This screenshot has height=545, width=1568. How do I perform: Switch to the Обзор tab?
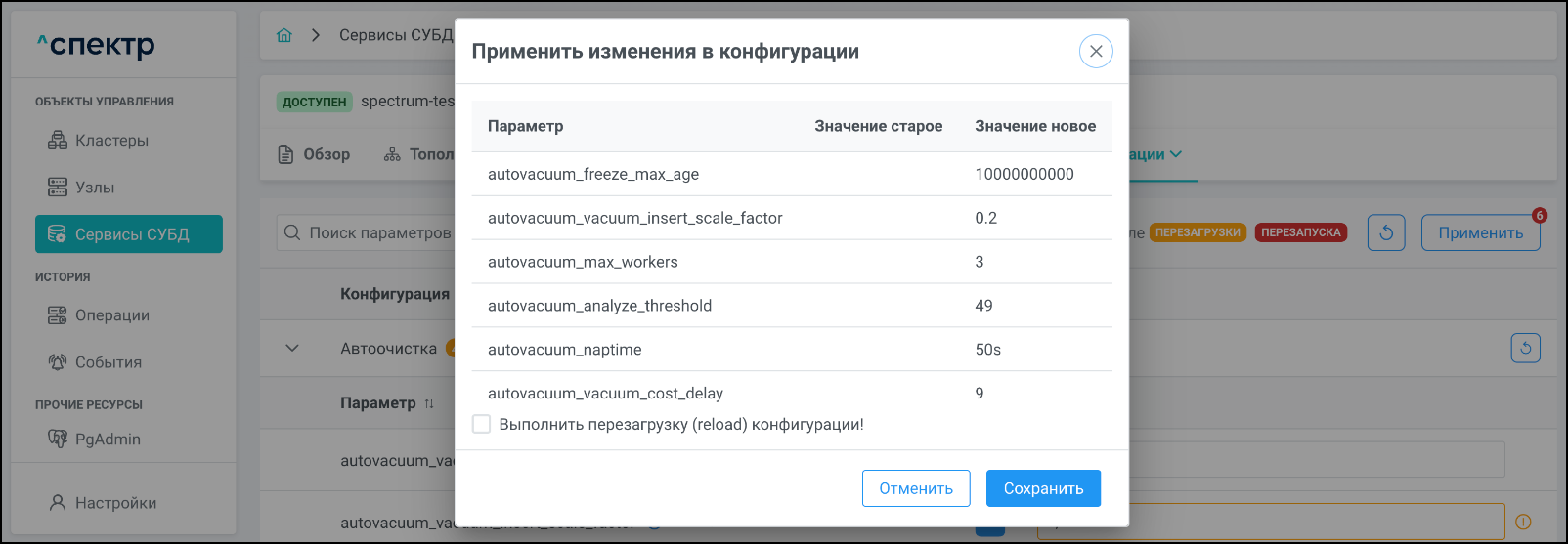tap(314, 154)
